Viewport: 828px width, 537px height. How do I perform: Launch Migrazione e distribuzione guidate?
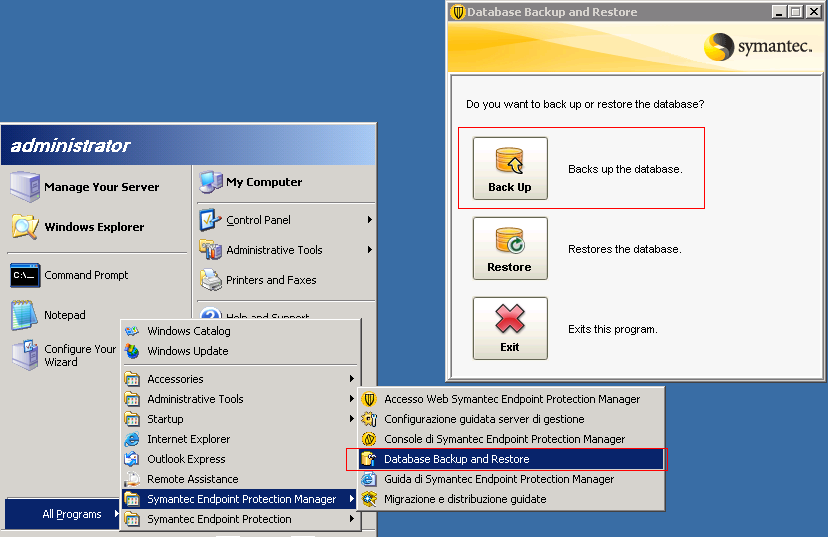[x=511, y=499]
